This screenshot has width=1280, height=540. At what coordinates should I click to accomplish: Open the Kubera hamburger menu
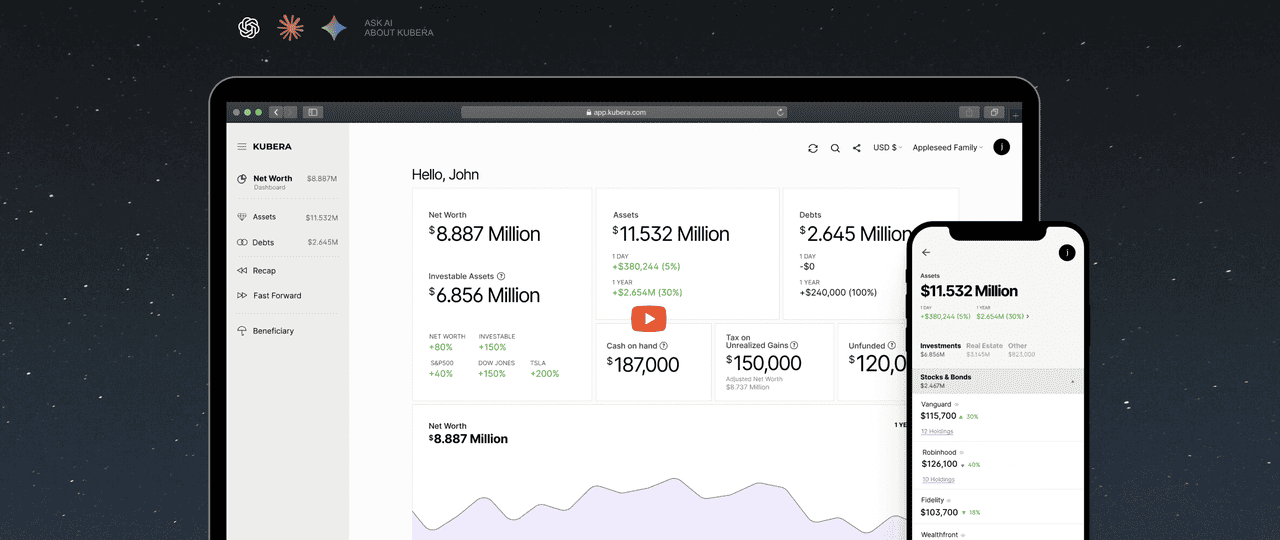pos(241,147)
